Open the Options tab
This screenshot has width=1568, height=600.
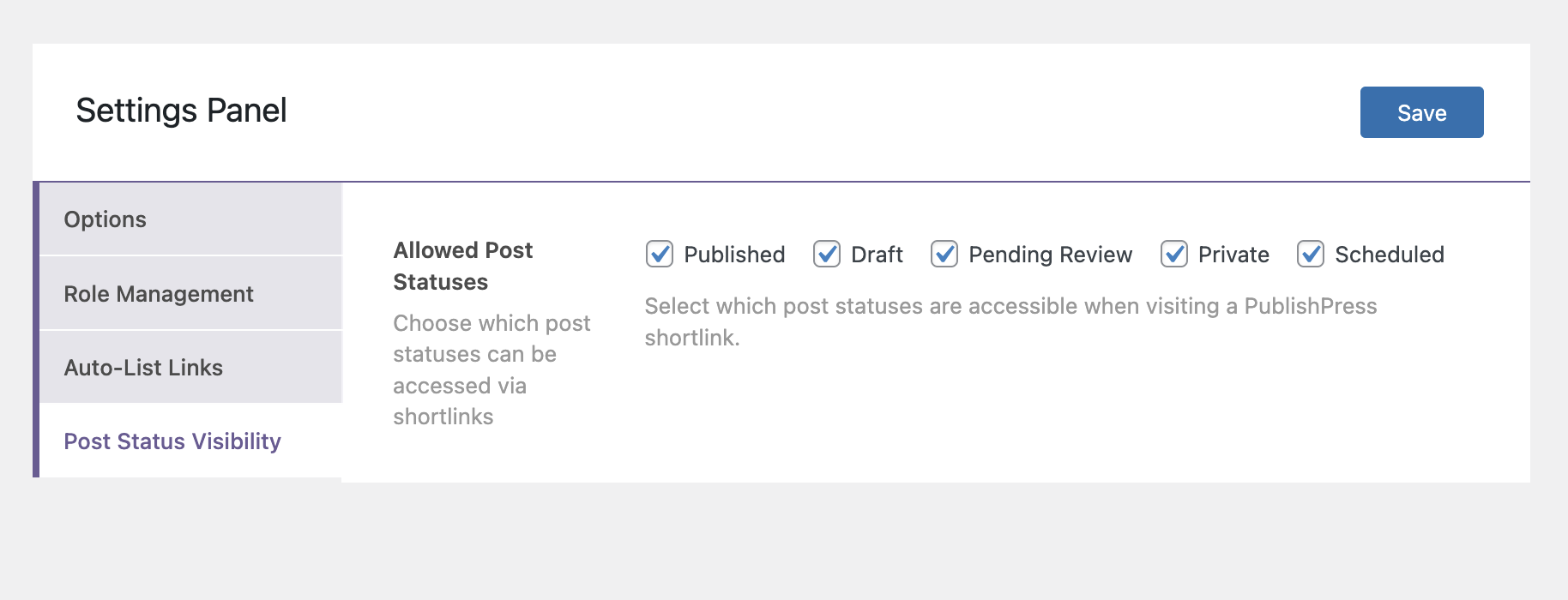pos(105,219)
